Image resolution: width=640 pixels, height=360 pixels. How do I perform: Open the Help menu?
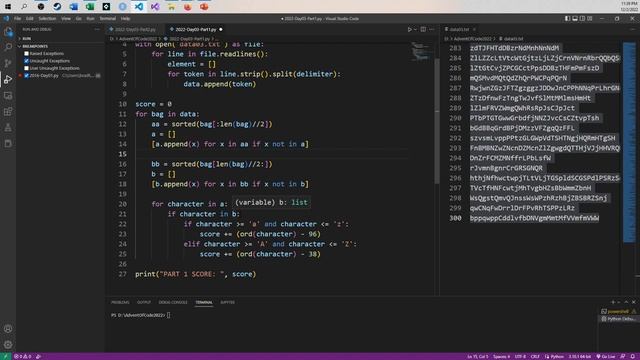[x=125, y=18]
